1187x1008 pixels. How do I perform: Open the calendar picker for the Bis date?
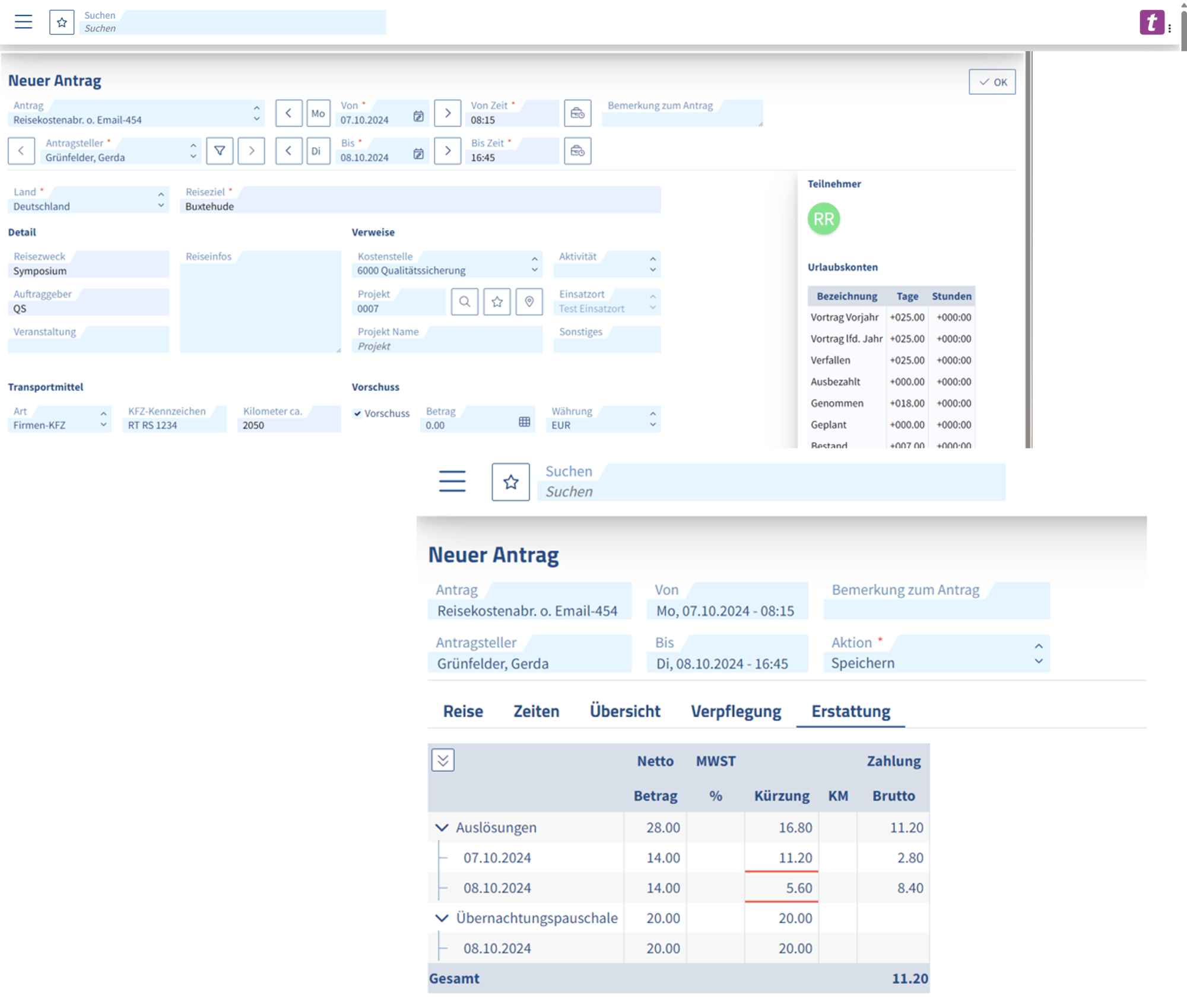(418, 152)
